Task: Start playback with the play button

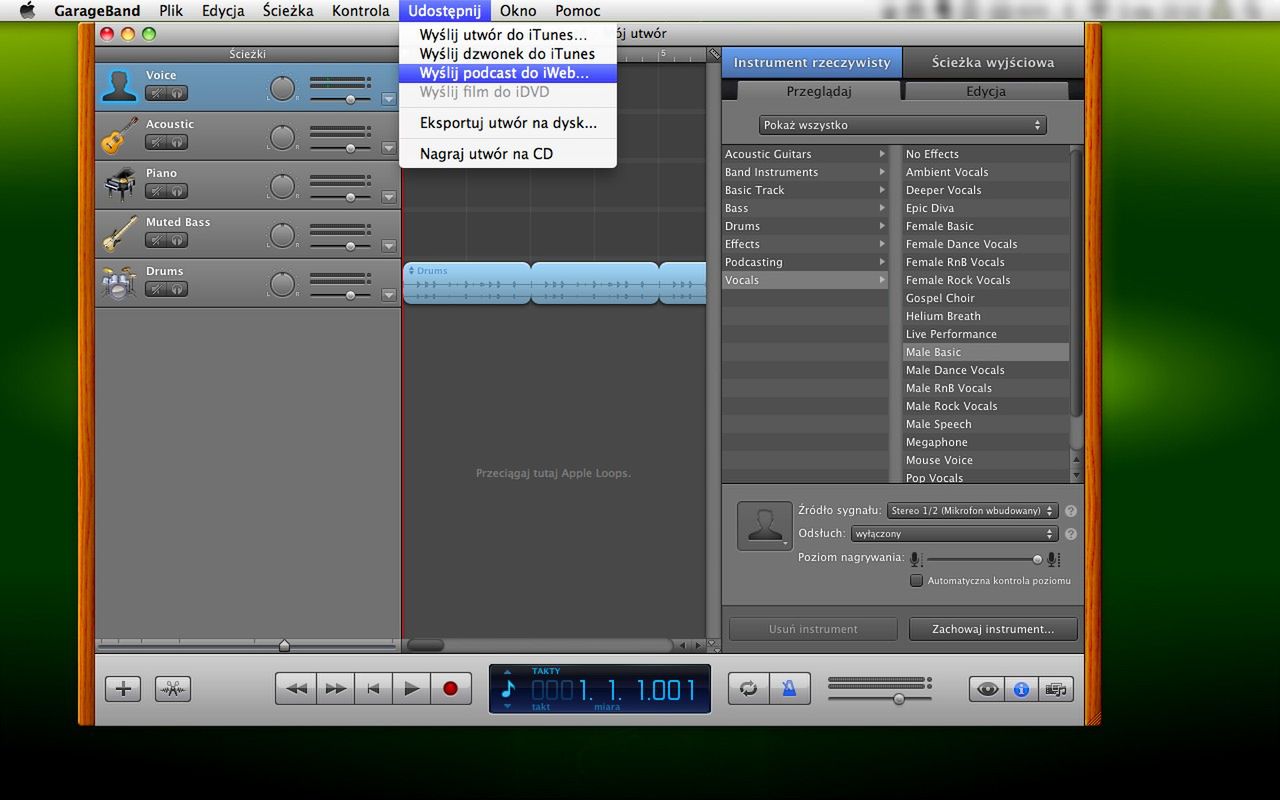Action: pos(411,688)
